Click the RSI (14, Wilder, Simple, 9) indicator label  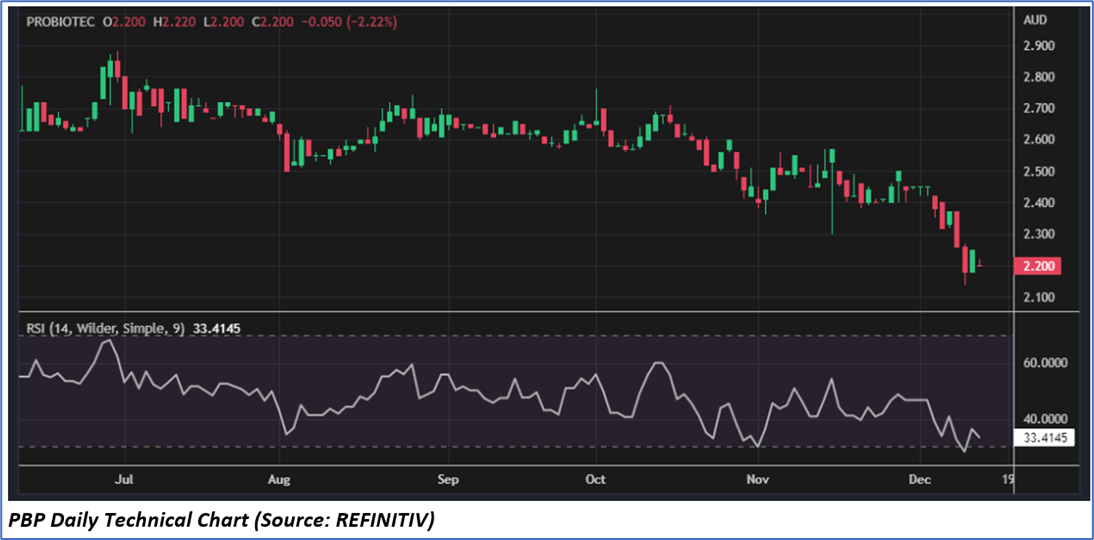click(102, 327)
